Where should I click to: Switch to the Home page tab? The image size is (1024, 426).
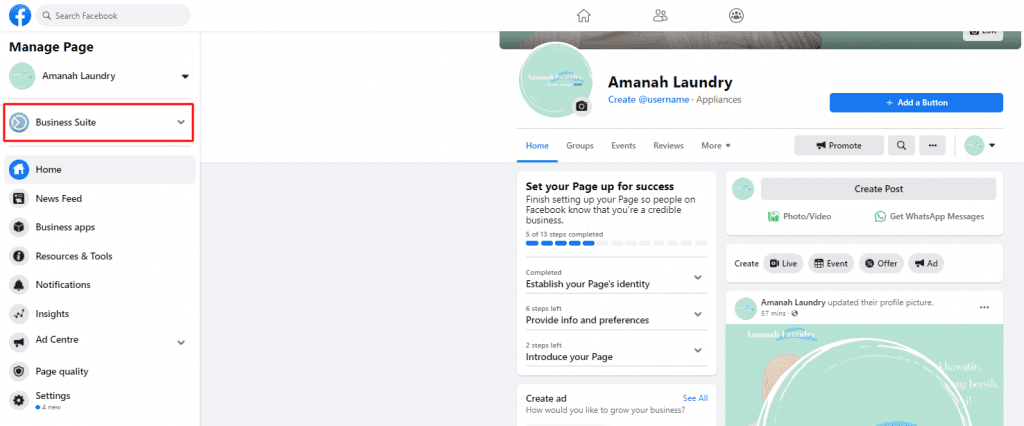point(537,146)
